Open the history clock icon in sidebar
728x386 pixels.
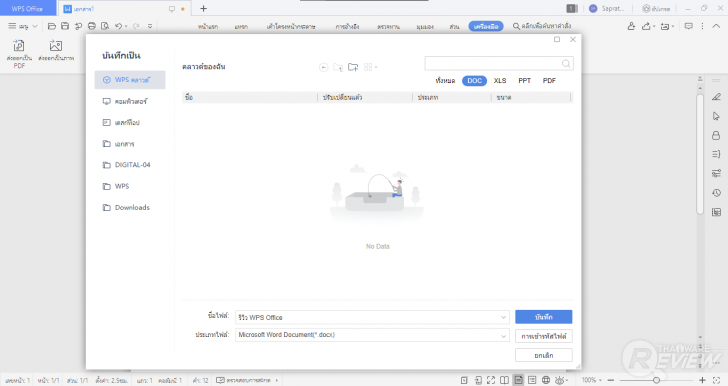coord(716,193)
